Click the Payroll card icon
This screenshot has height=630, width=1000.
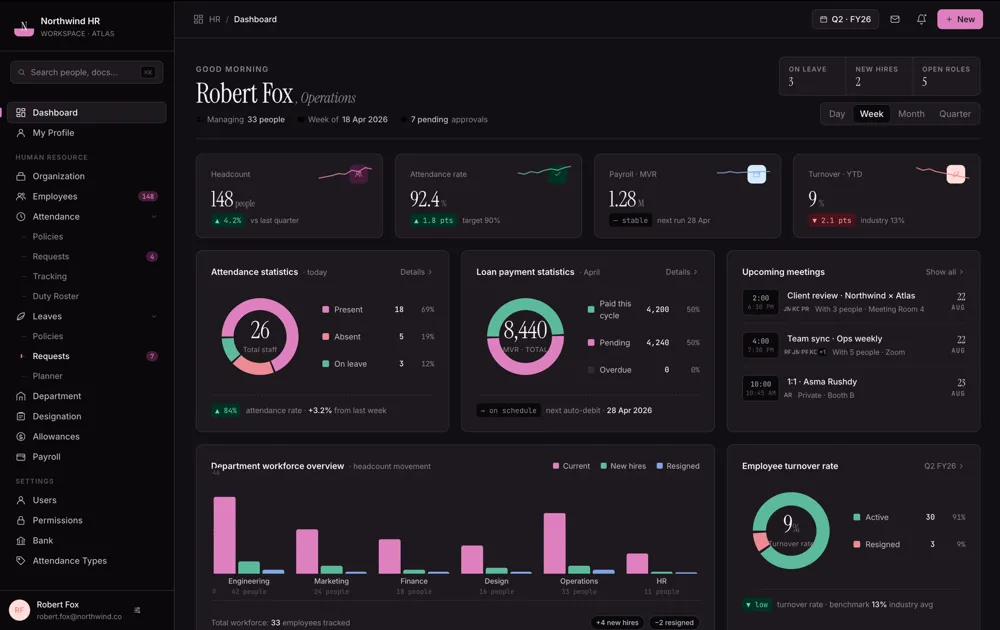point(21,457)
